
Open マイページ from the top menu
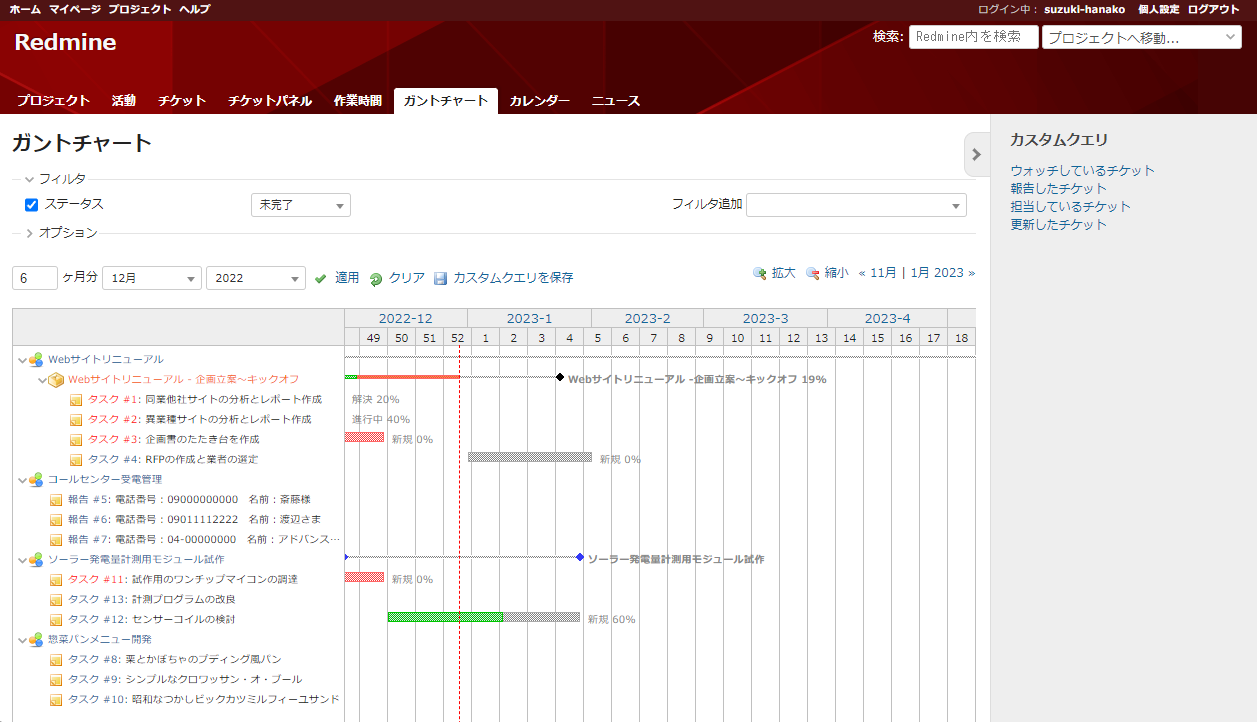point(75,9)
